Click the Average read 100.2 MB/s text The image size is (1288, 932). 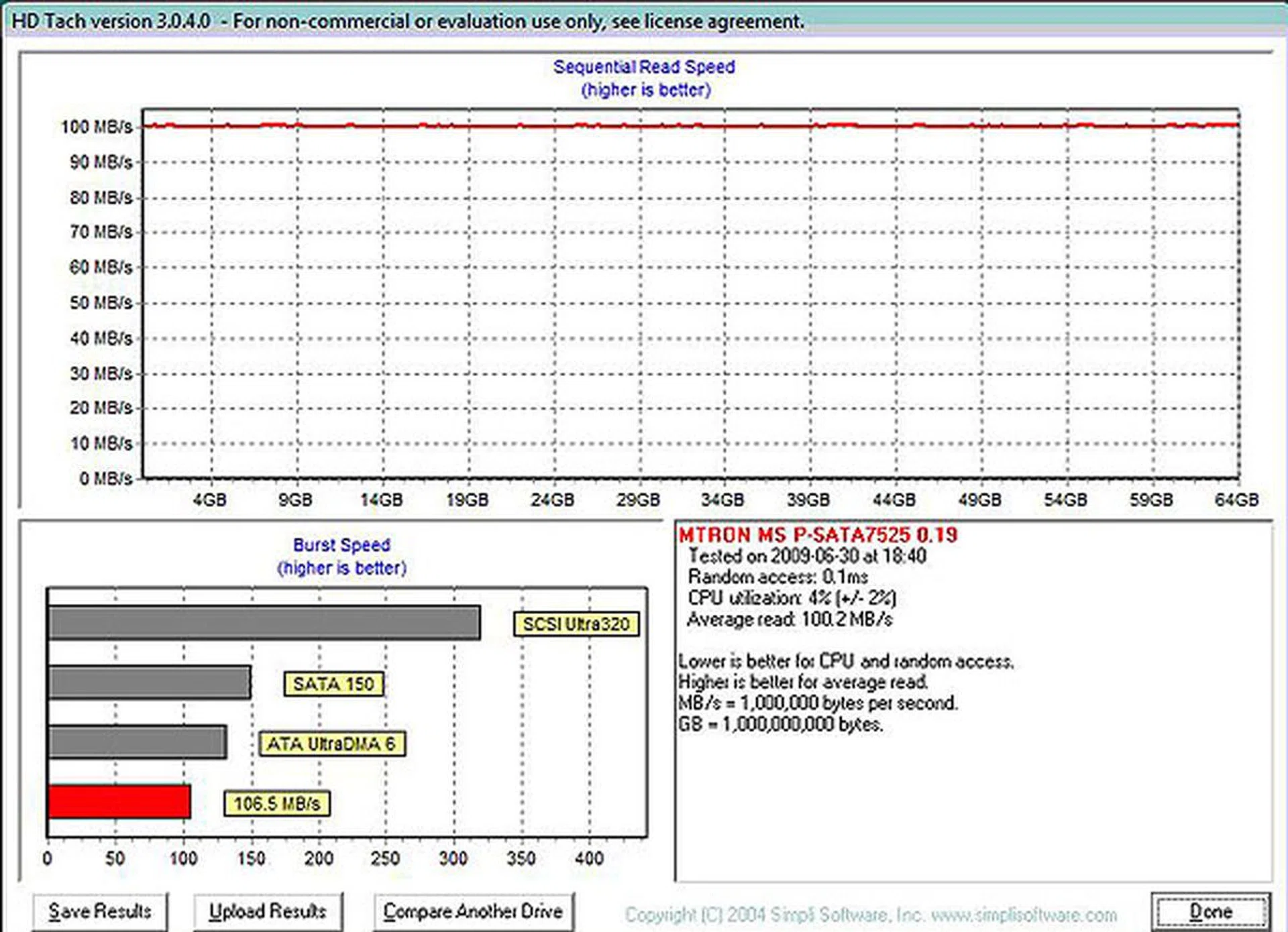click(x=790, y=619)
